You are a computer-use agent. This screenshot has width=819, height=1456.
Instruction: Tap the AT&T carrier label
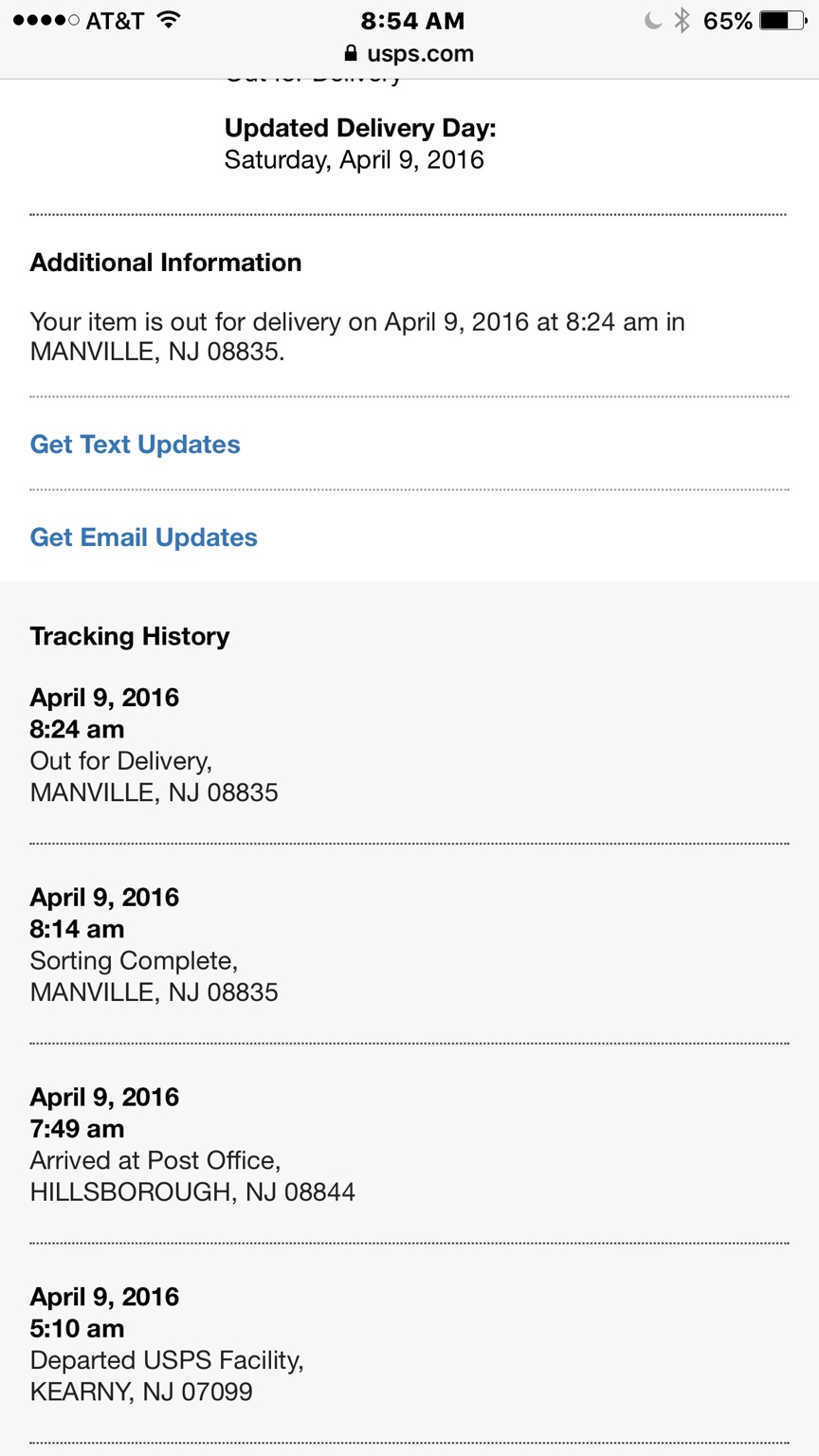[x=115, y=21]
